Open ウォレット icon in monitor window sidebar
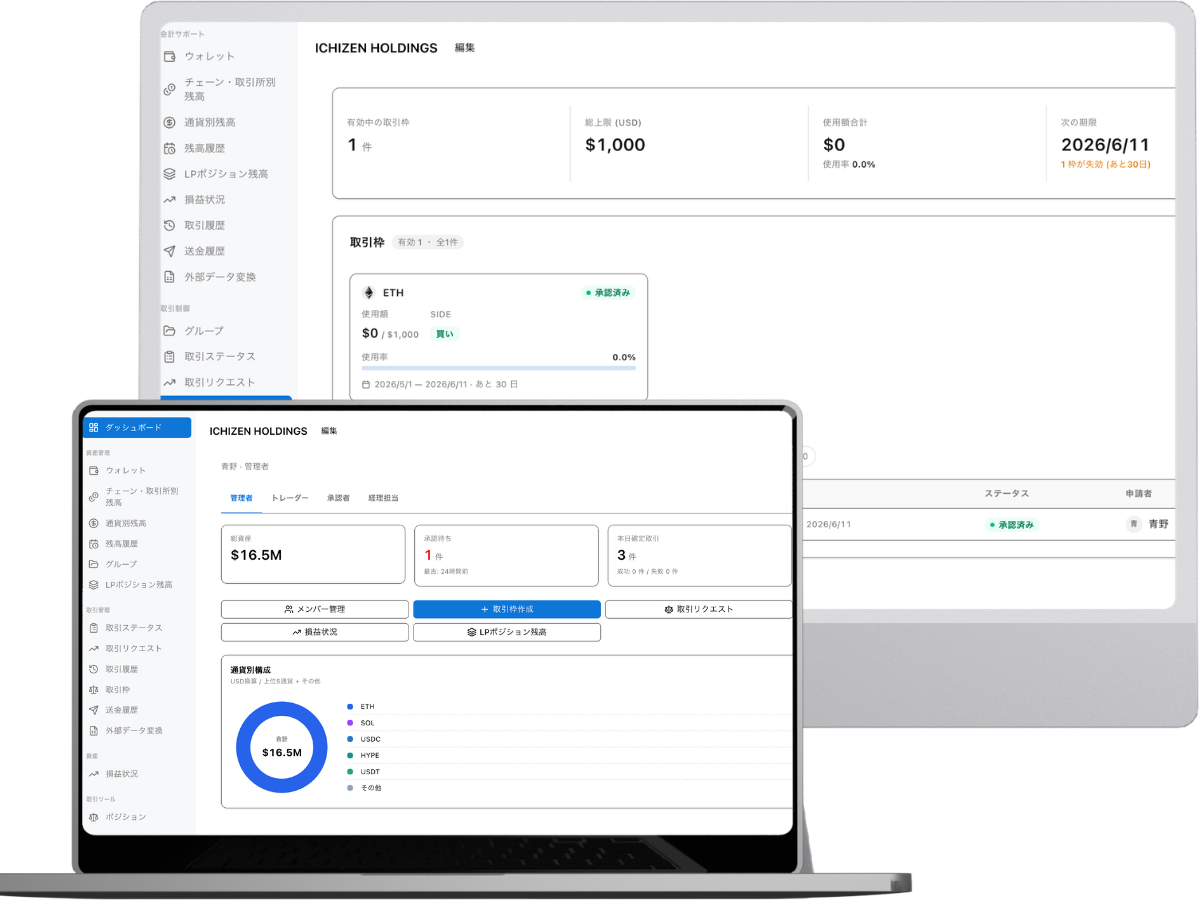 [170, 56]
